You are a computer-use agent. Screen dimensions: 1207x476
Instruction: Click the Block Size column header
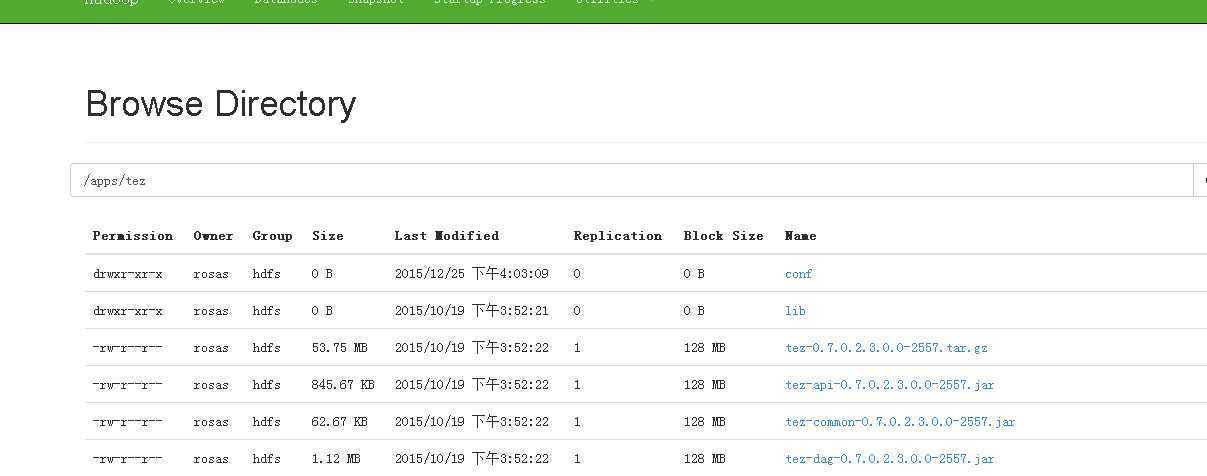pyautogui.click(x=723, y=236)
